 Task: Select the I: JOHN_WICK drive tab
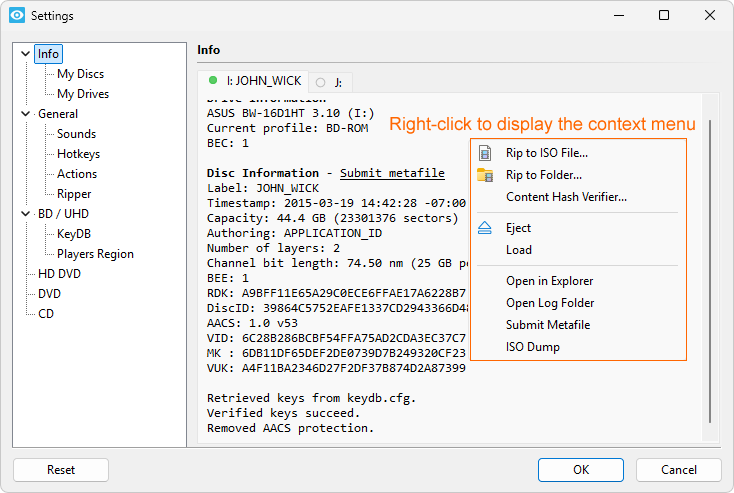tap(254, 81)
